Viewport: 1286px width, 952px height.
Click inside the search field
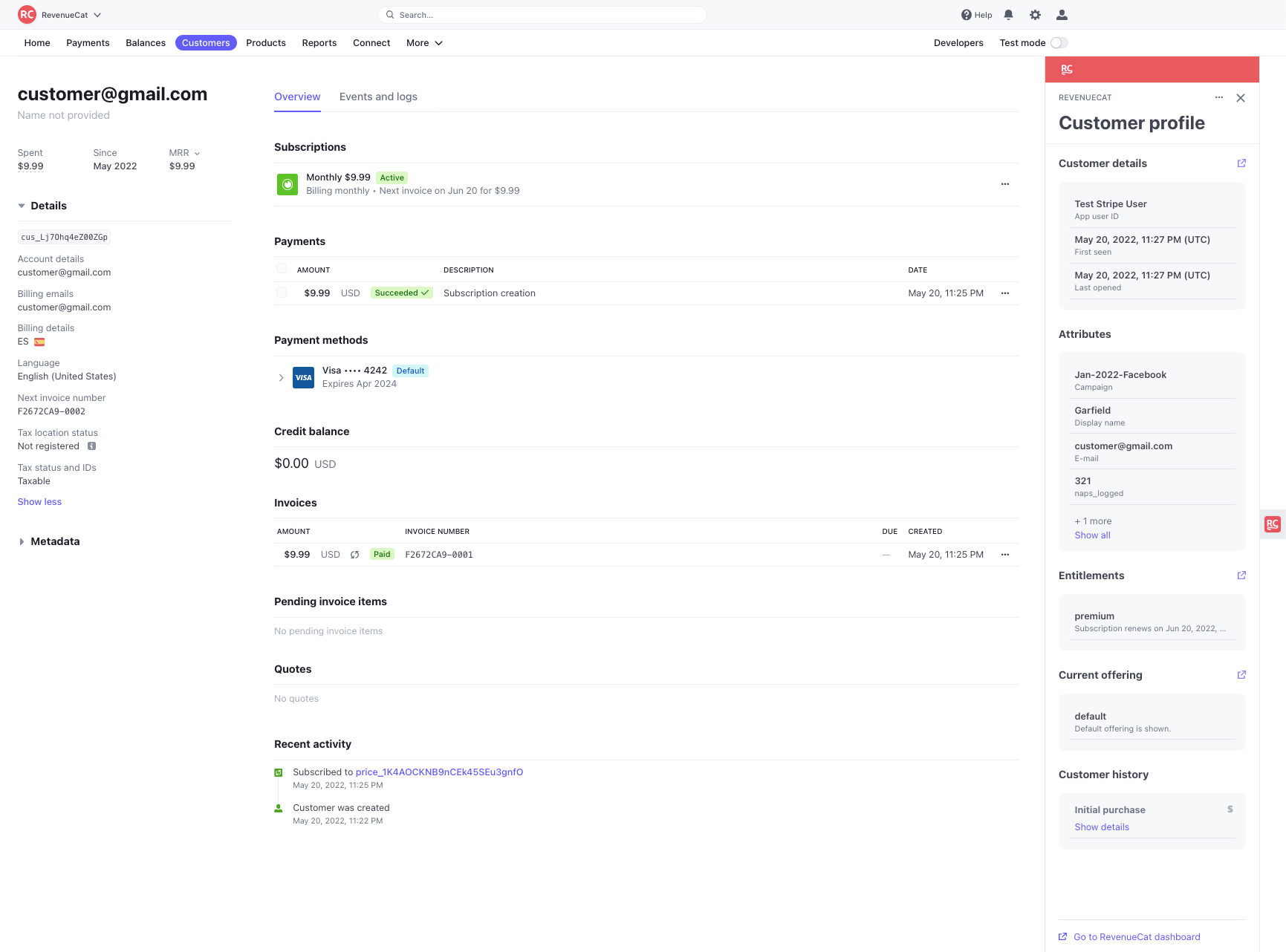542,14
